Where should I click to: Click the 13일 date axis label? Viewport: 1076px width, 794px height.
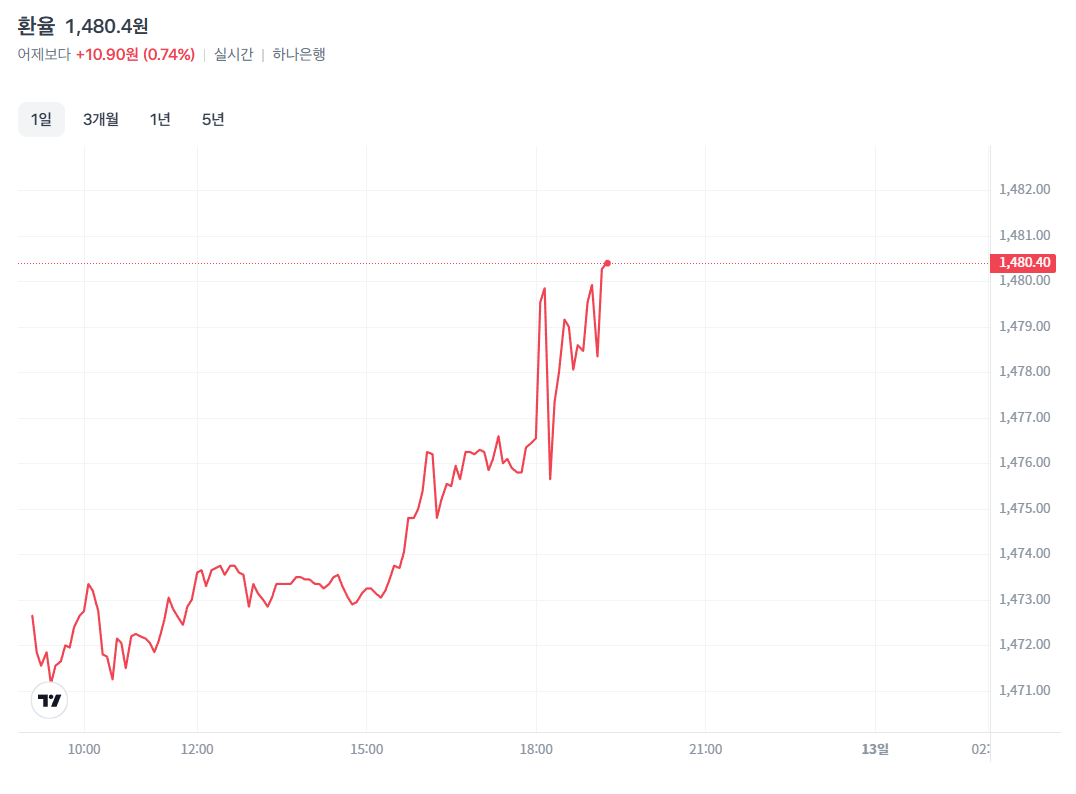click(x=876, y=749)
